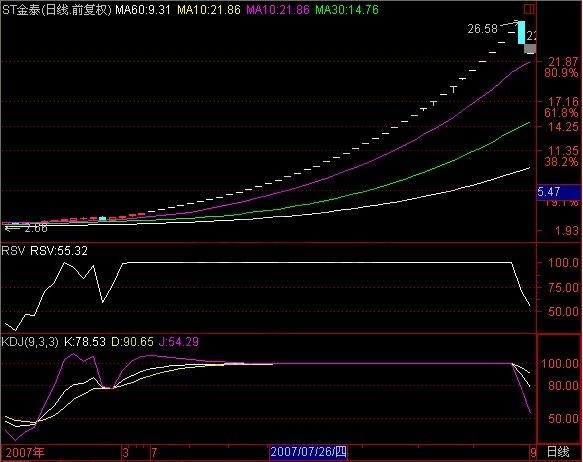Click the 75.00 label on RSV axis
Screen dimensions: 583x462
pyautogui.click(x=563, y=287)
